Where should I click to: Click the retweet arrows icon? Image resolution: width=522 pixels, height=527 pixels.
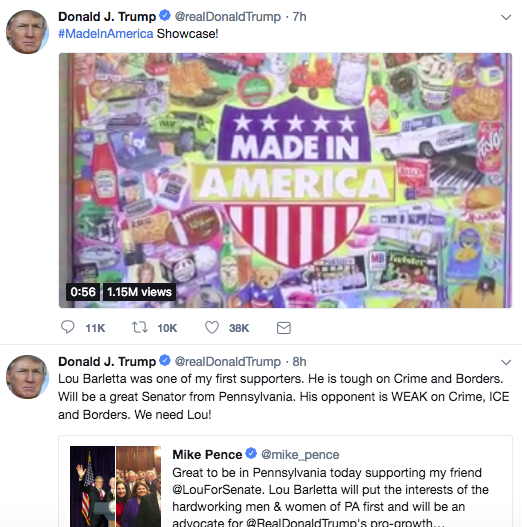click(x=139, y=327)
